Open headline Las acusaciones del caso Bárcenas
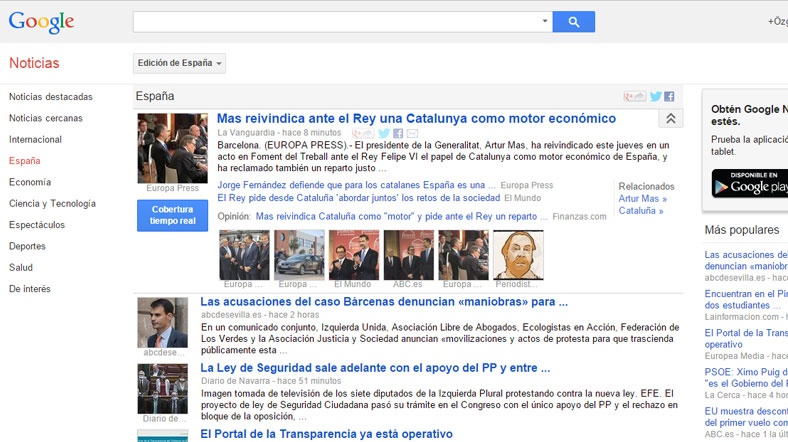 [x=384, y=302]
